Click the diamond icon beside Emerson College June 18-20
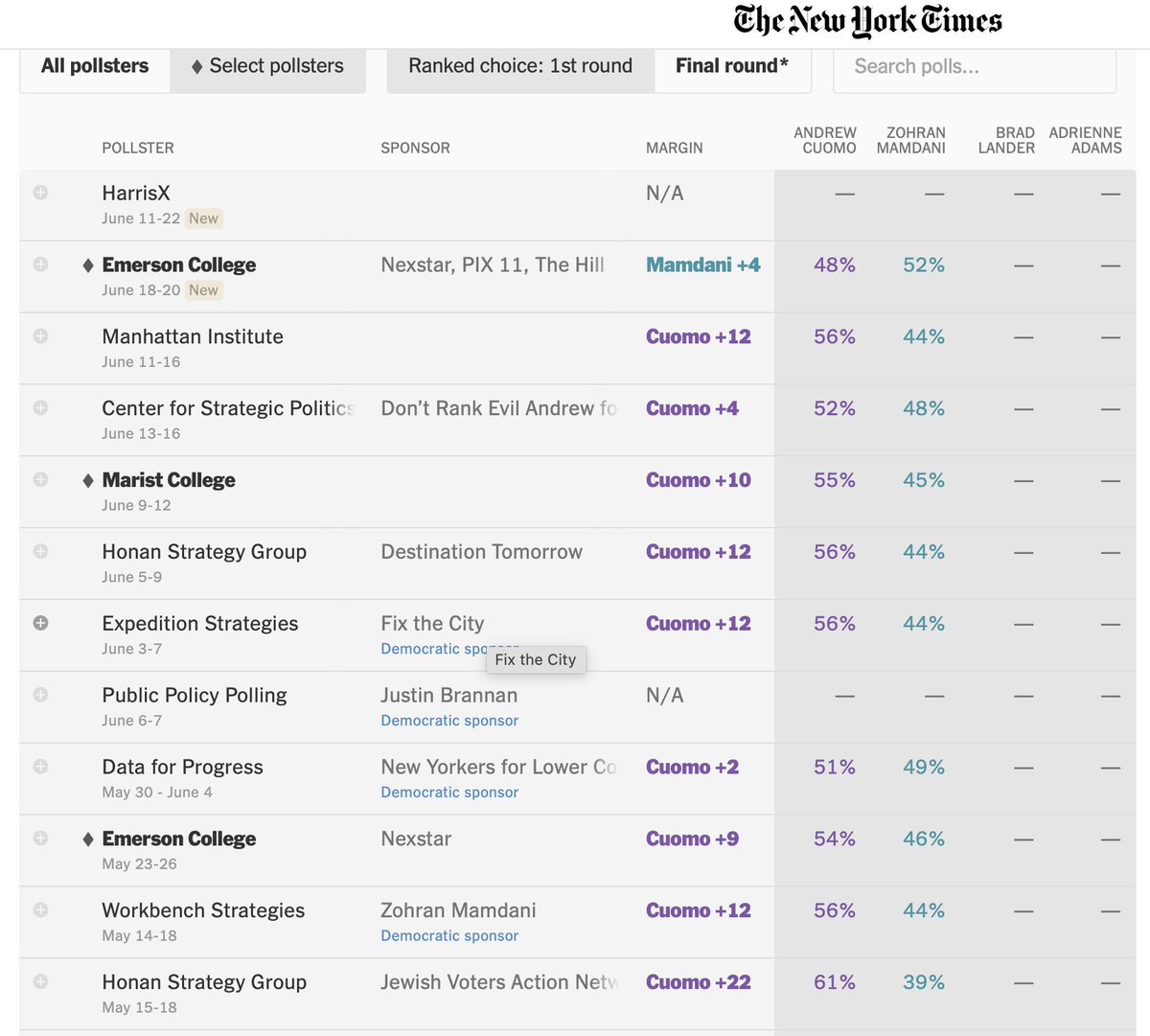This screenshot has height=1036, width=1150. [88, 265]
